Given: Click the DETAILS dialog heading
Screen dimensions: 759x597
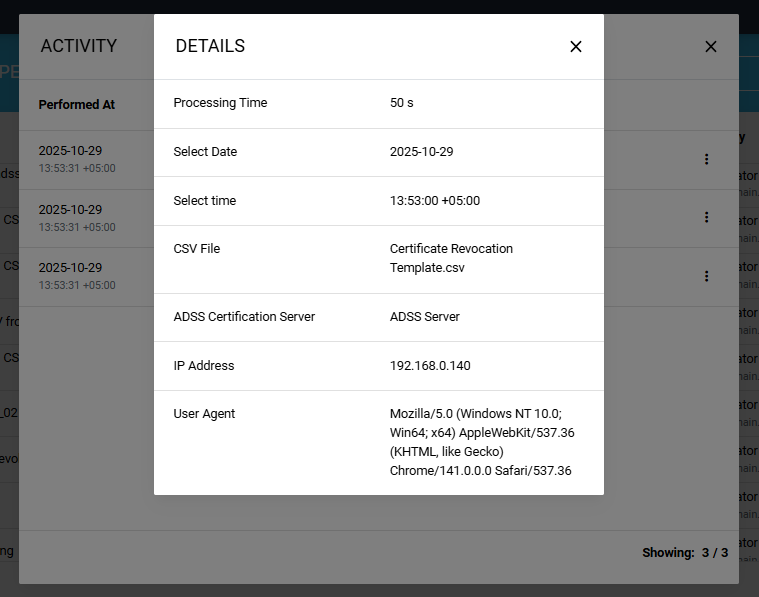Looking at the screenshot, I should [x=210, y=46].
